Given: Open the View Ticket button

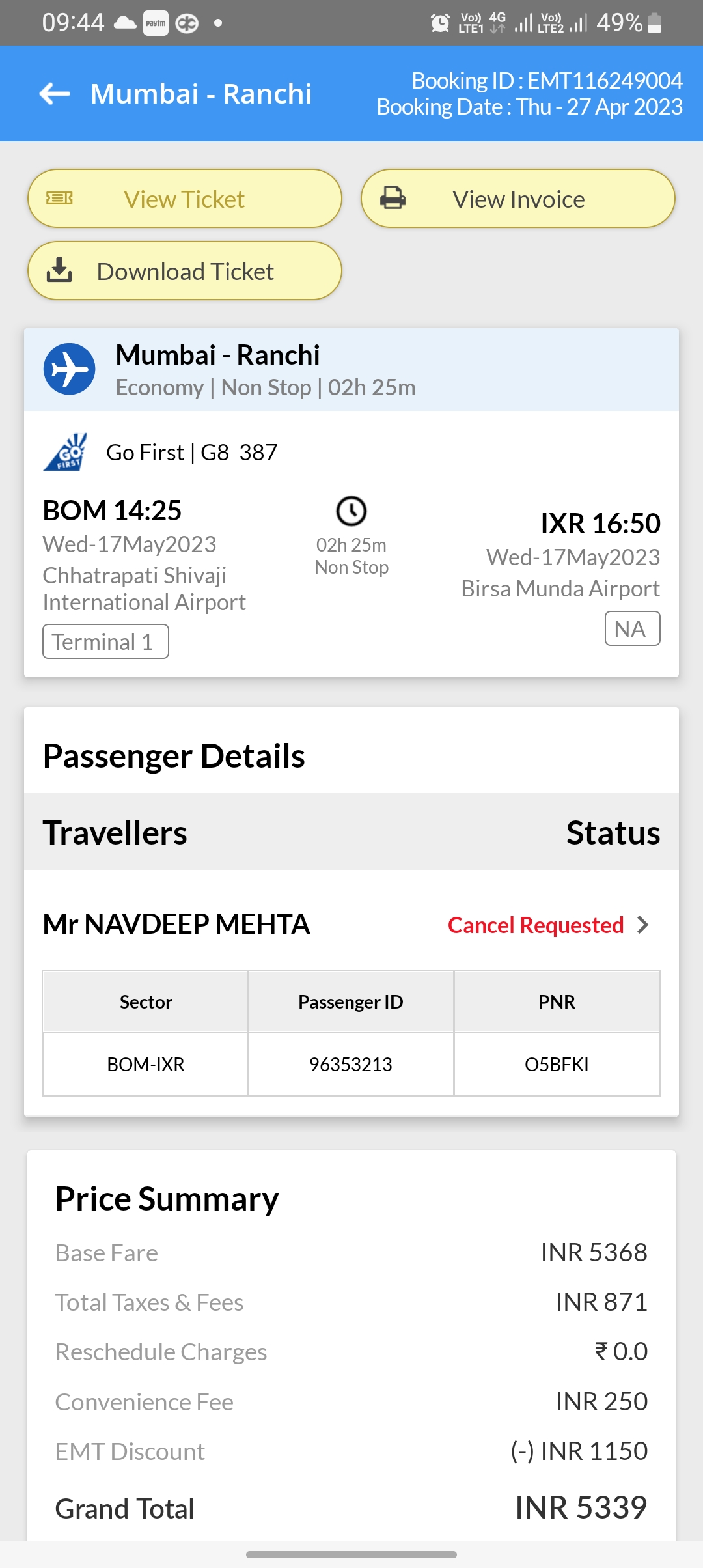Looking at the screenshot, I should (x=185, y=199).
